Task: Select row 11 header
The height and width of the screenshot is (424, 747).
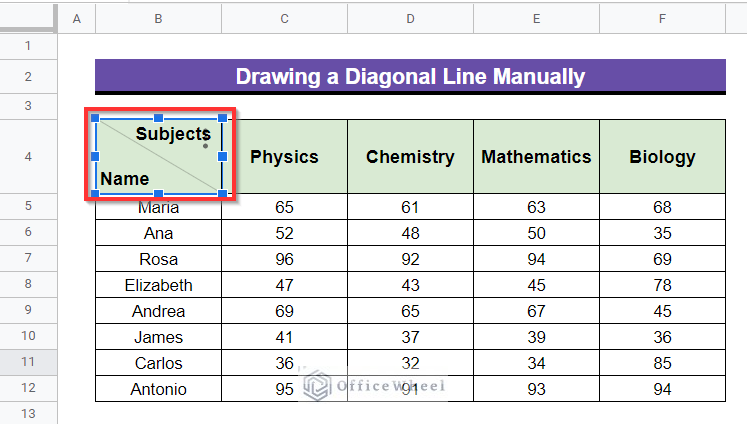Action: pyautogui.click(x=28, y=362)
